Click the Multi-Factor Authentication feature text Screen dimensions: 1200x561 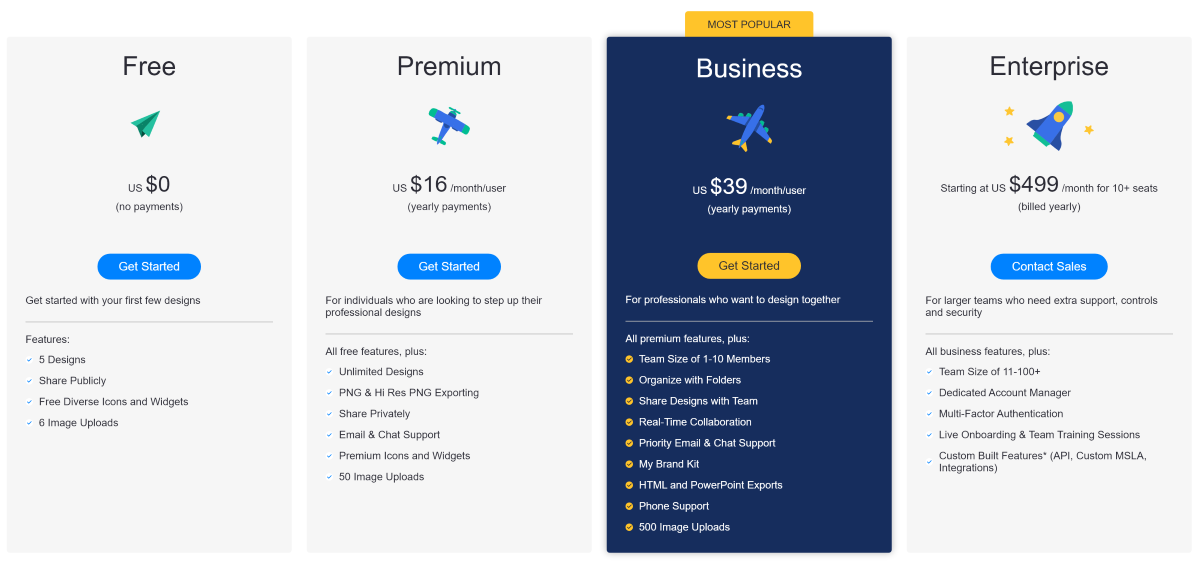[x=1001, y=414]
